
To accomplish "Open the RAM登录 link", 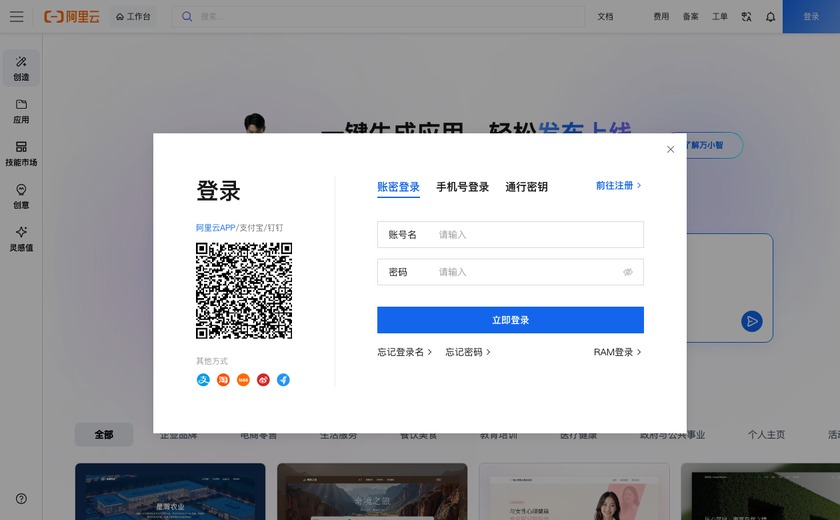I will click(618, 352).
